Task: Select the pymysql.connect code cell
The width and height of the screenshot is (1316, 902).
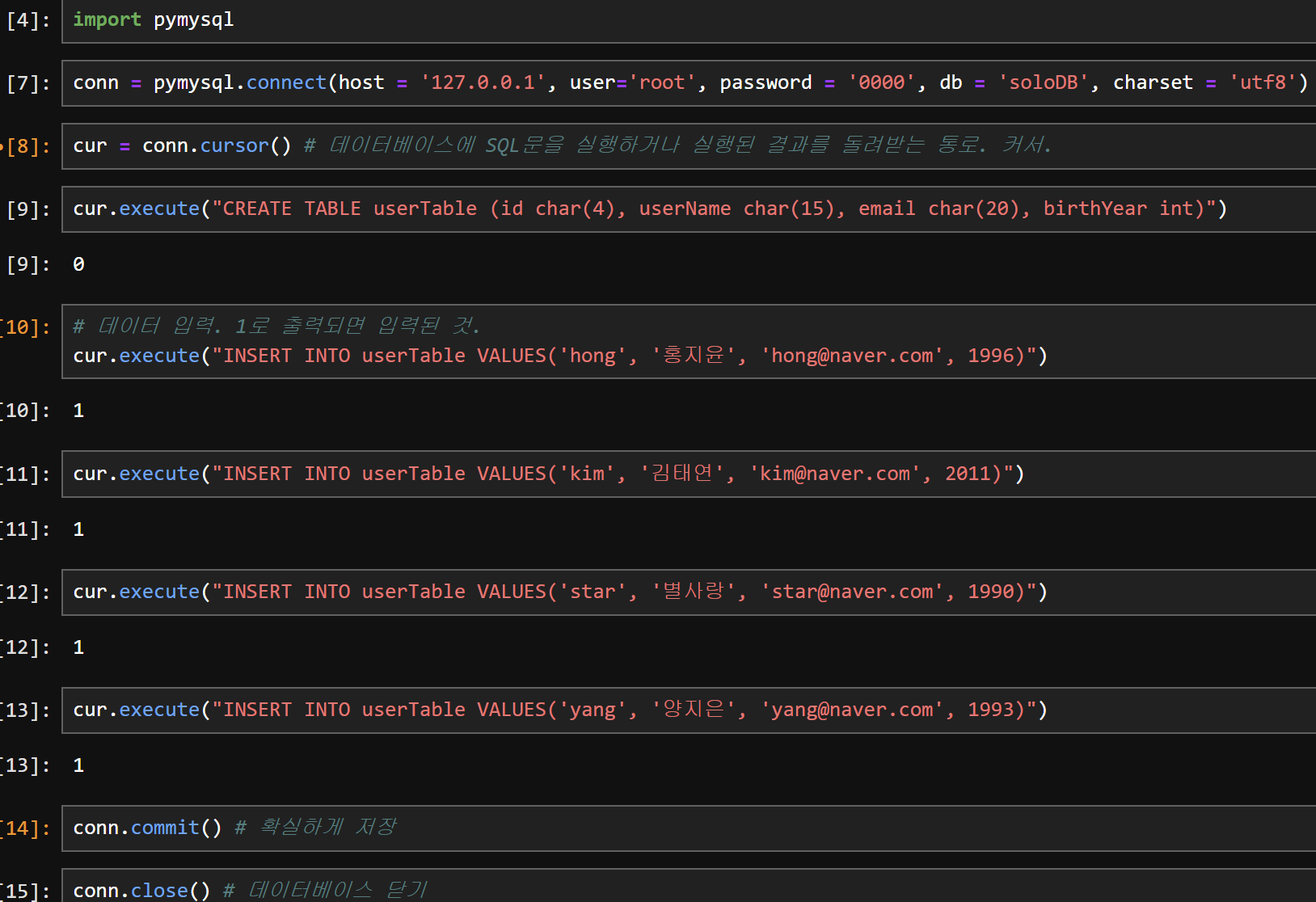Action: coord(689,83)
